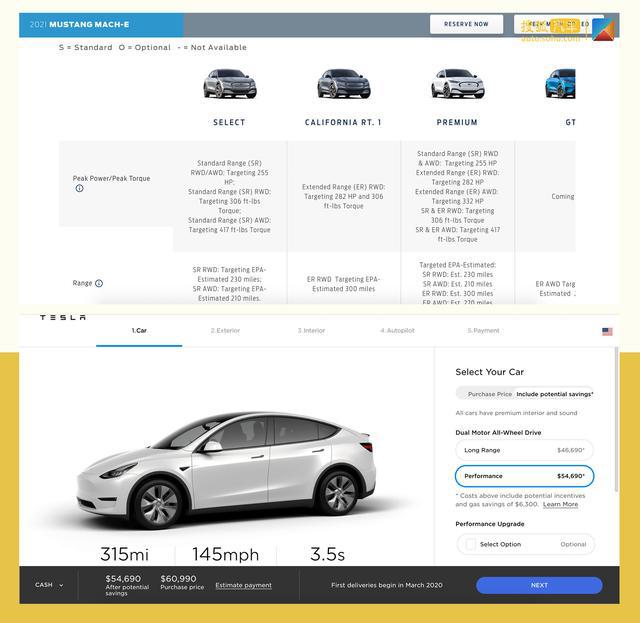This screenshot has height=623, width=640.
Task: Switch to the 5.Payment tab
Action: pos(483,331)
